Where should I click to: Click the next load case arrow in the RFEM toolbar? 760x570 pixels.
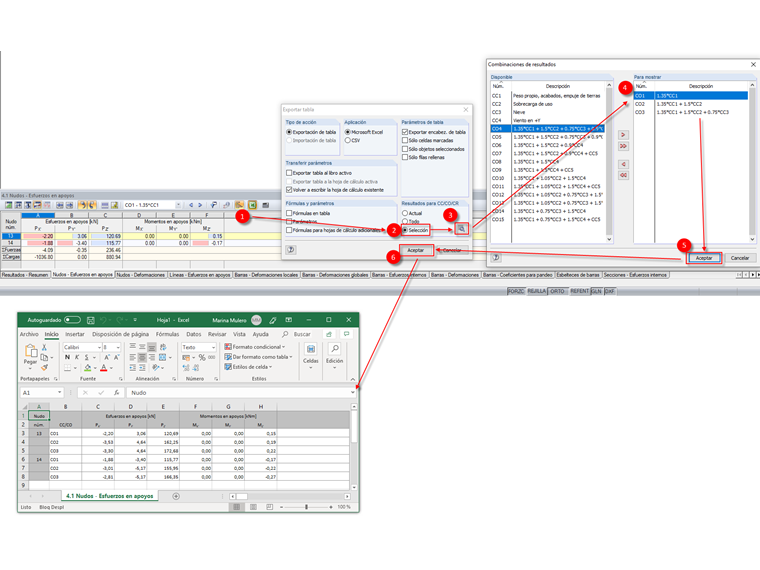click(x=200, y=205)
